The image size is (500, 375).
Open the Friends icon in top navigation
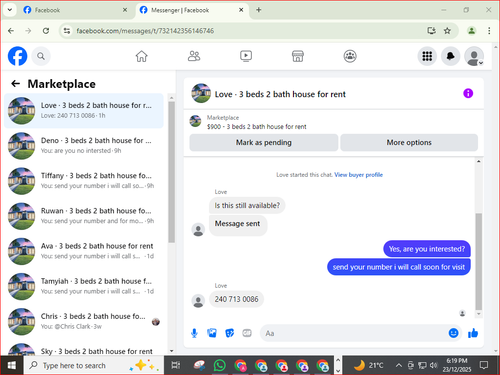click(x=194, y=56)
